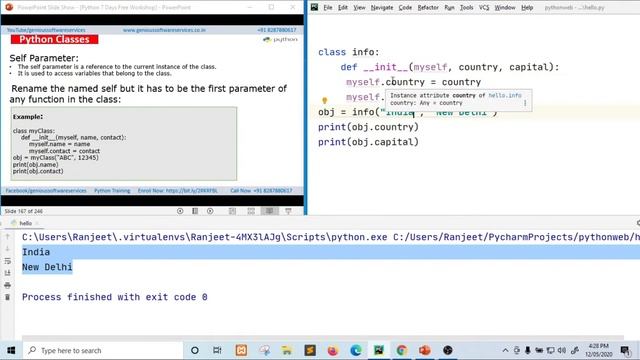The image size is (640, 360).
Task: Open the Windows Start menu
Action: [11, 350]
